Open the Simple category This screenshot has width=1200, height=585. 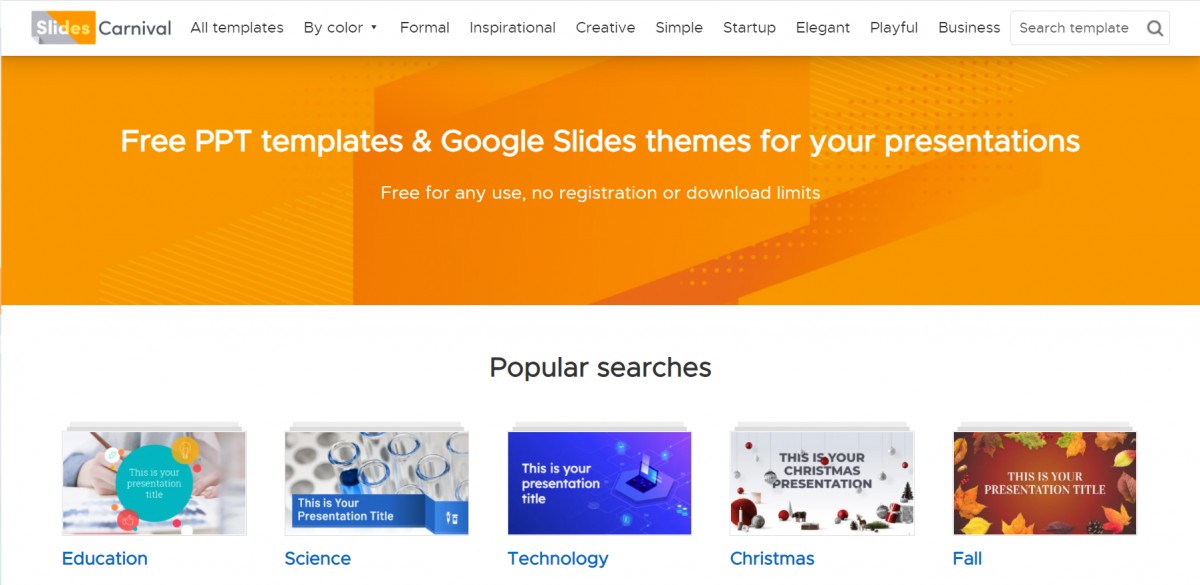coord(679,27)
